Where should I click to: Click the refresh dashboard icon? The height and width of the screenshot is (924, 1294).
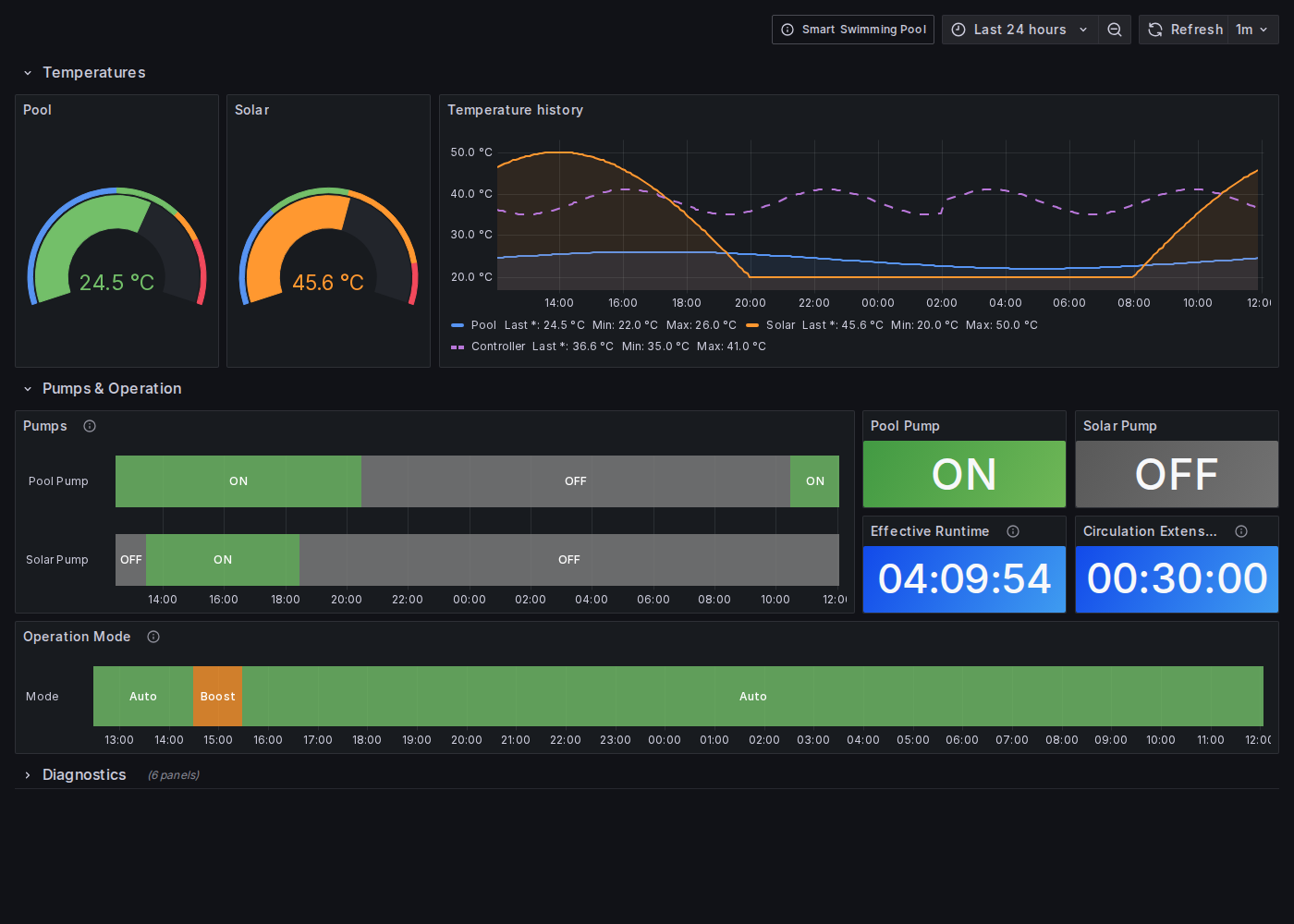(1155, 30)
